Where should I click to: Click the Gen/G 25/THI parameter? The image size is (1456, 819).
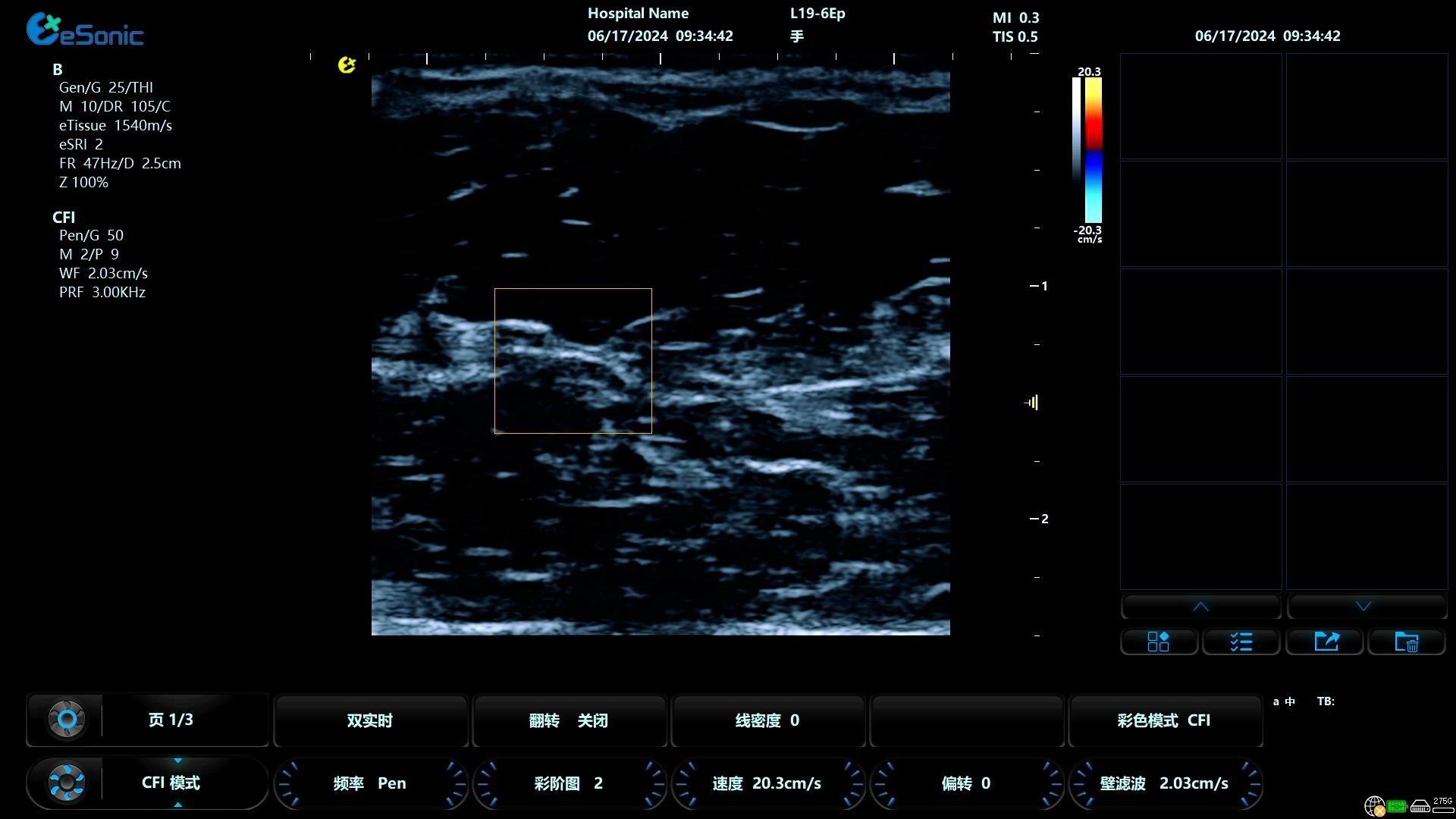coord(106,87)
